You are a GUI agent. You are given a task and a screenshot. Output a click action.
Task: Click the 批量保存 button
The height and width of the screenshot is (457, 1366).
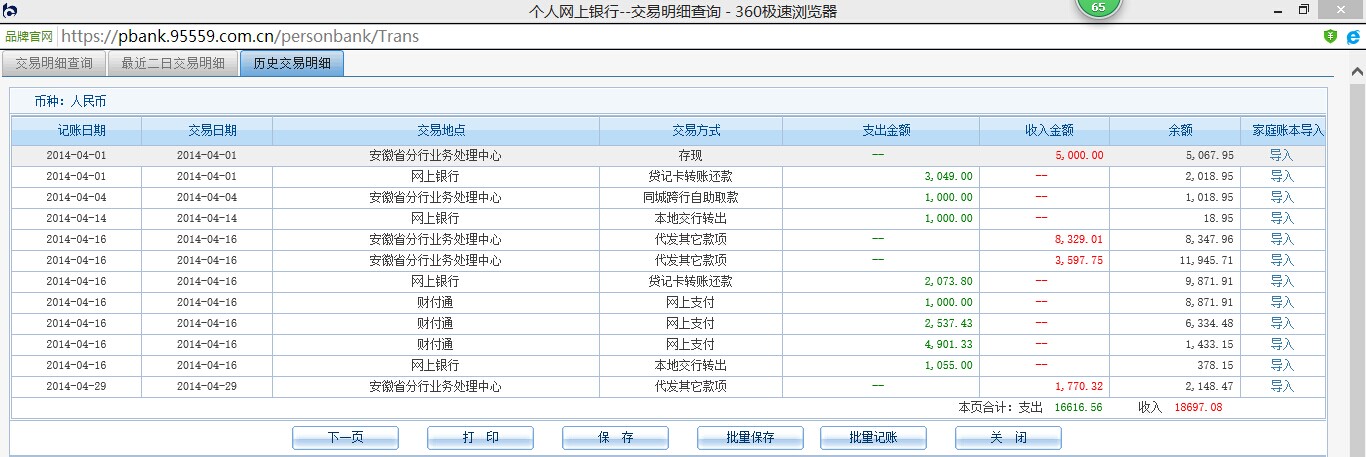[x=750, y=438]
